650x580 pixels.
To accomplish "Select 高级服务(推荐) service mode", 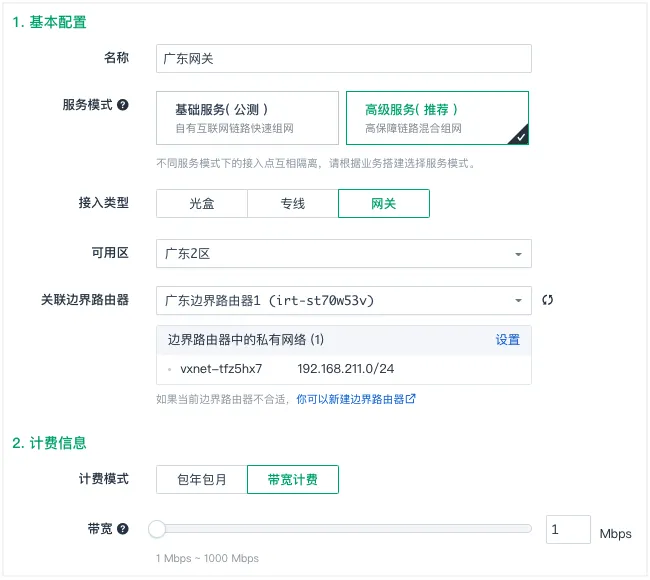I will tap(436, 118).
